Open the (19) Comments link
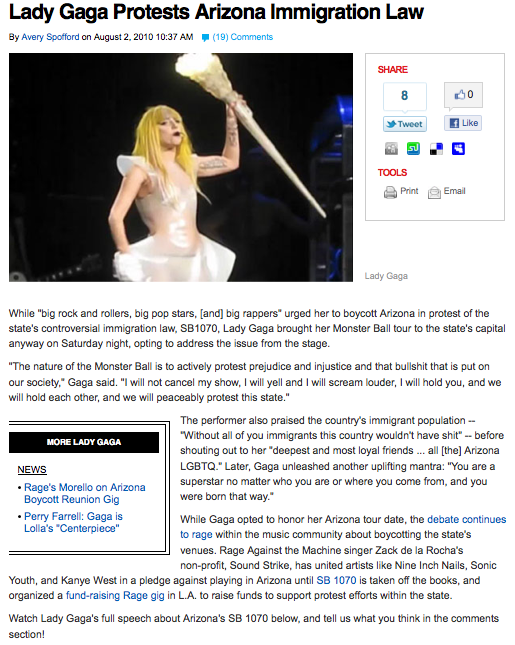 click(243, 37)
